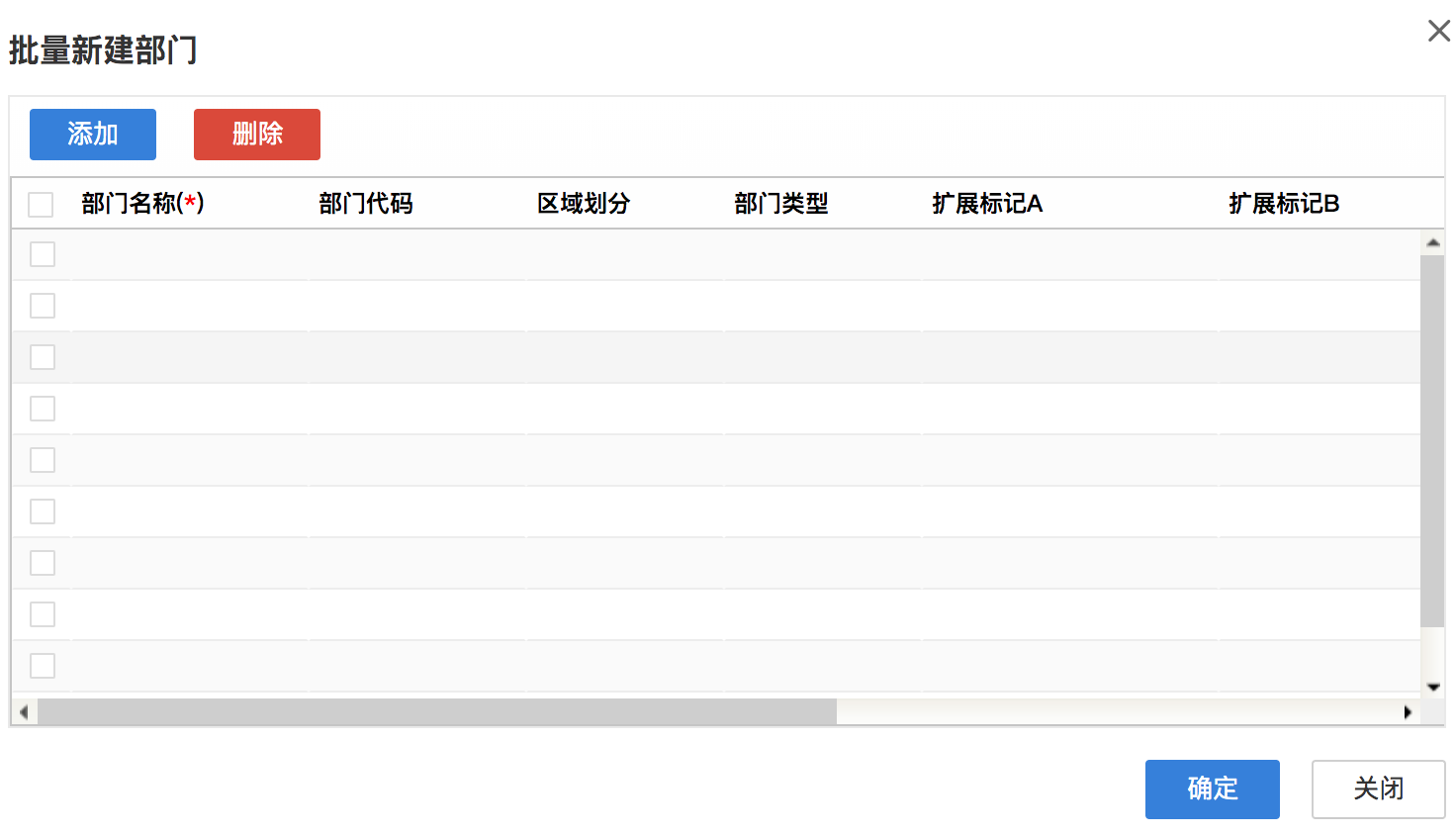The width and height of the screenshot is (1456, 835).
Task: Tick the last visible row's checkbox
Action: point(43,666)
